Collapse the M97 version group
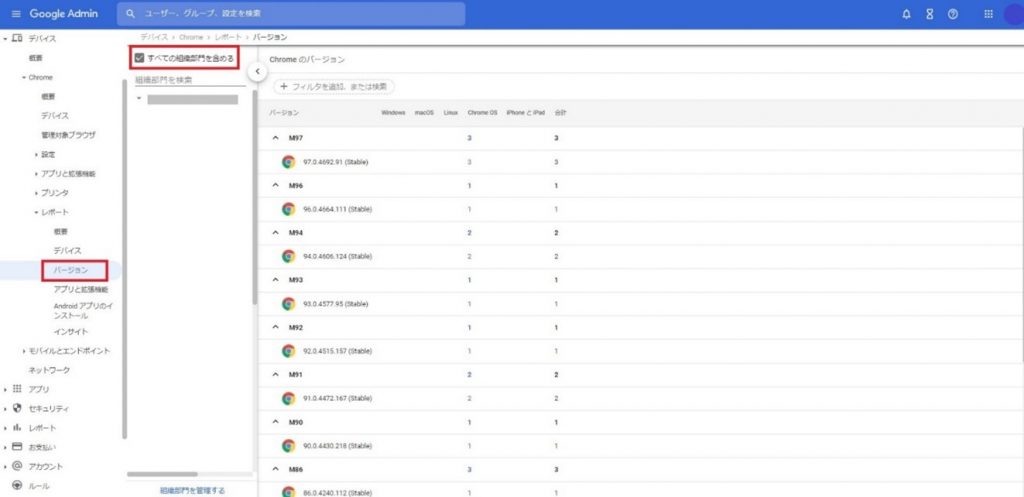Viewport: 1024px width, 497px height. coord(276,138)
